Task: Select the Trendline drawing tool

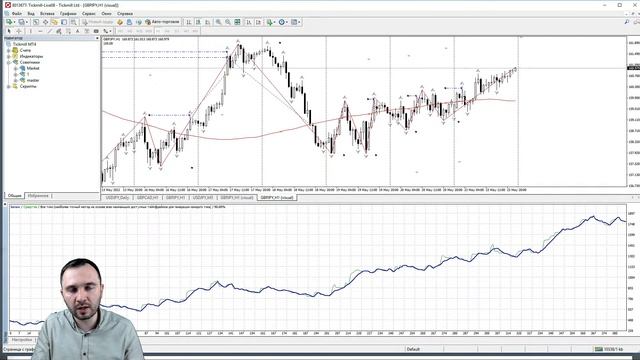Action: [49, 31]
